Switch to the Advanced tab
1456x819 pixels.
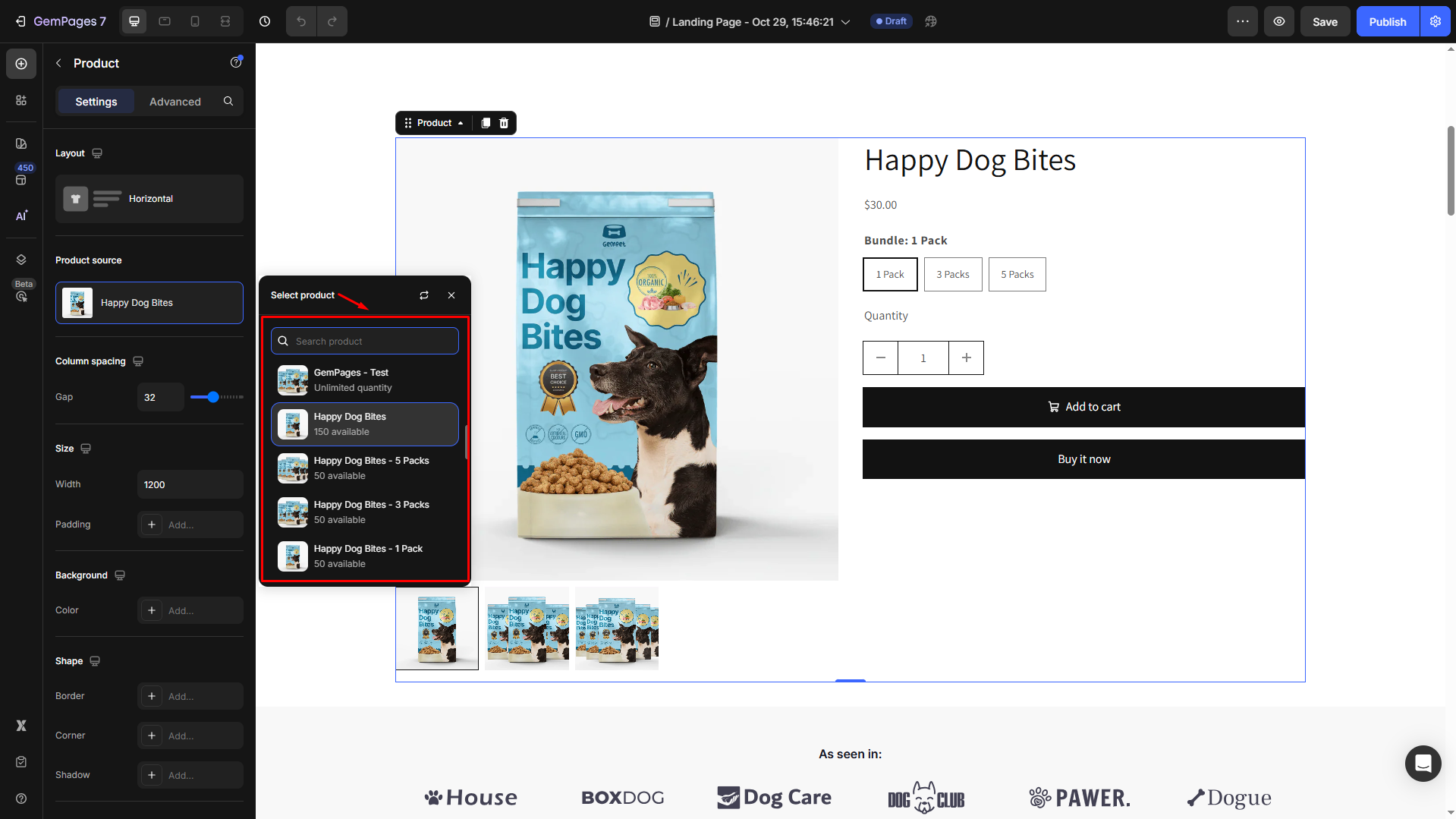tap(175, 102)
